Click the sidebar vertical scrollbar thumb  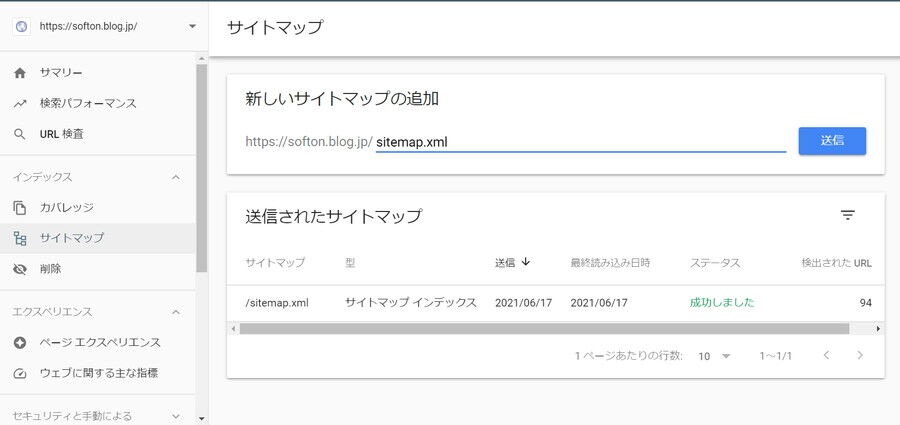click(201, 168)
